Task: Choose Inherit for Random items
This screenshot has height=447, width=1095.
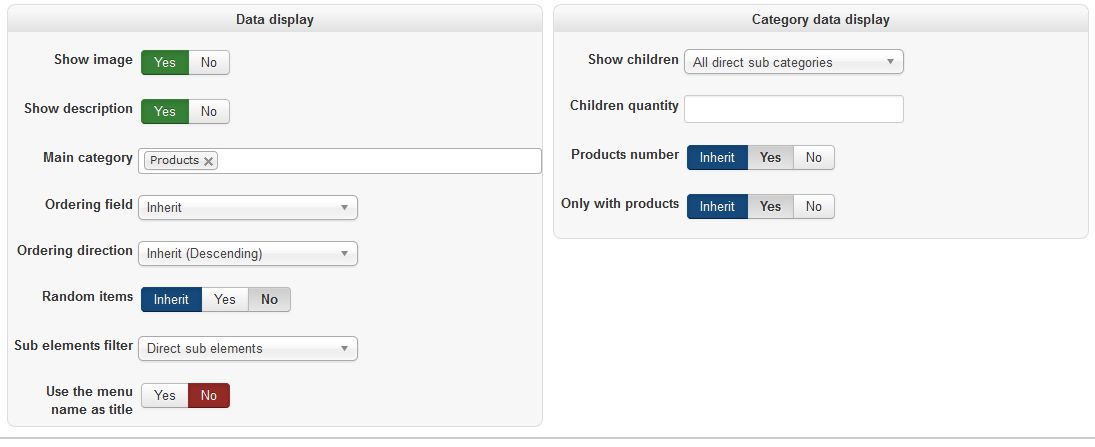Action: [x=171, y=299]
